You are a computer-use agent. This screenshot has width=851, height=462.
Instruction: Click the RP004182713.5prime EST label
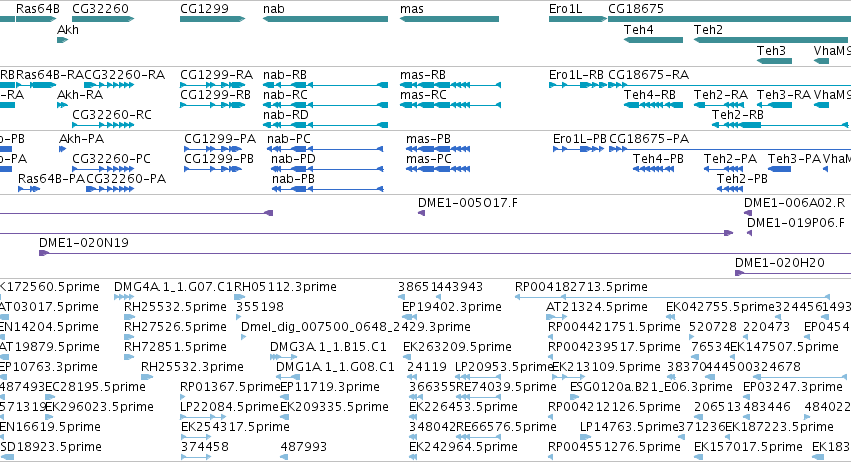581,287
